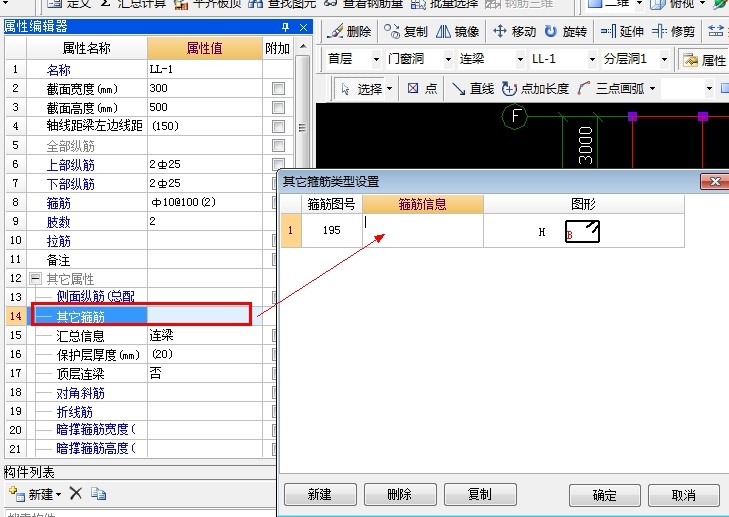The width and height of the screenshot is (729, 517).
Task: Click 新建 button in stirrup dialog
Action: 320,494
